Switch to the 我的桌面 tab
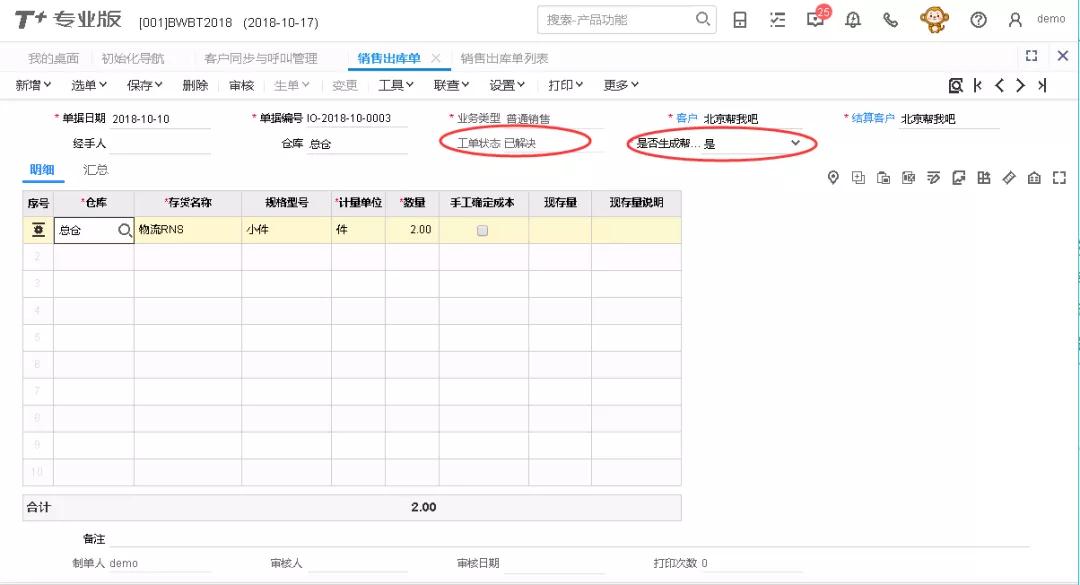Image resolution: width=1080 pixels, height=585 pixels. (x=53, y=59)
